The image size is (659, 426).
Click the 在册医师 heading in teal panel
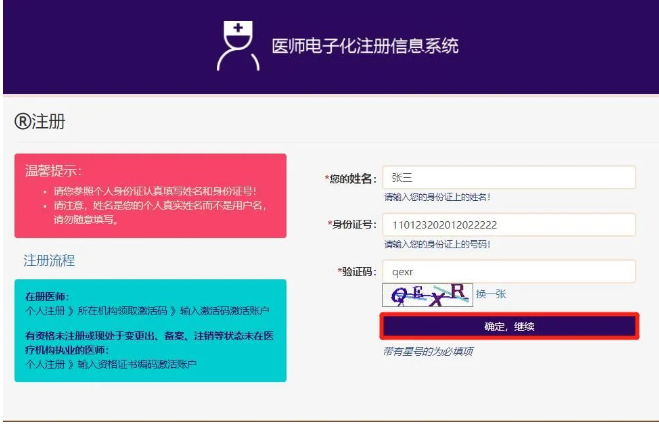(x=45, y=298)
